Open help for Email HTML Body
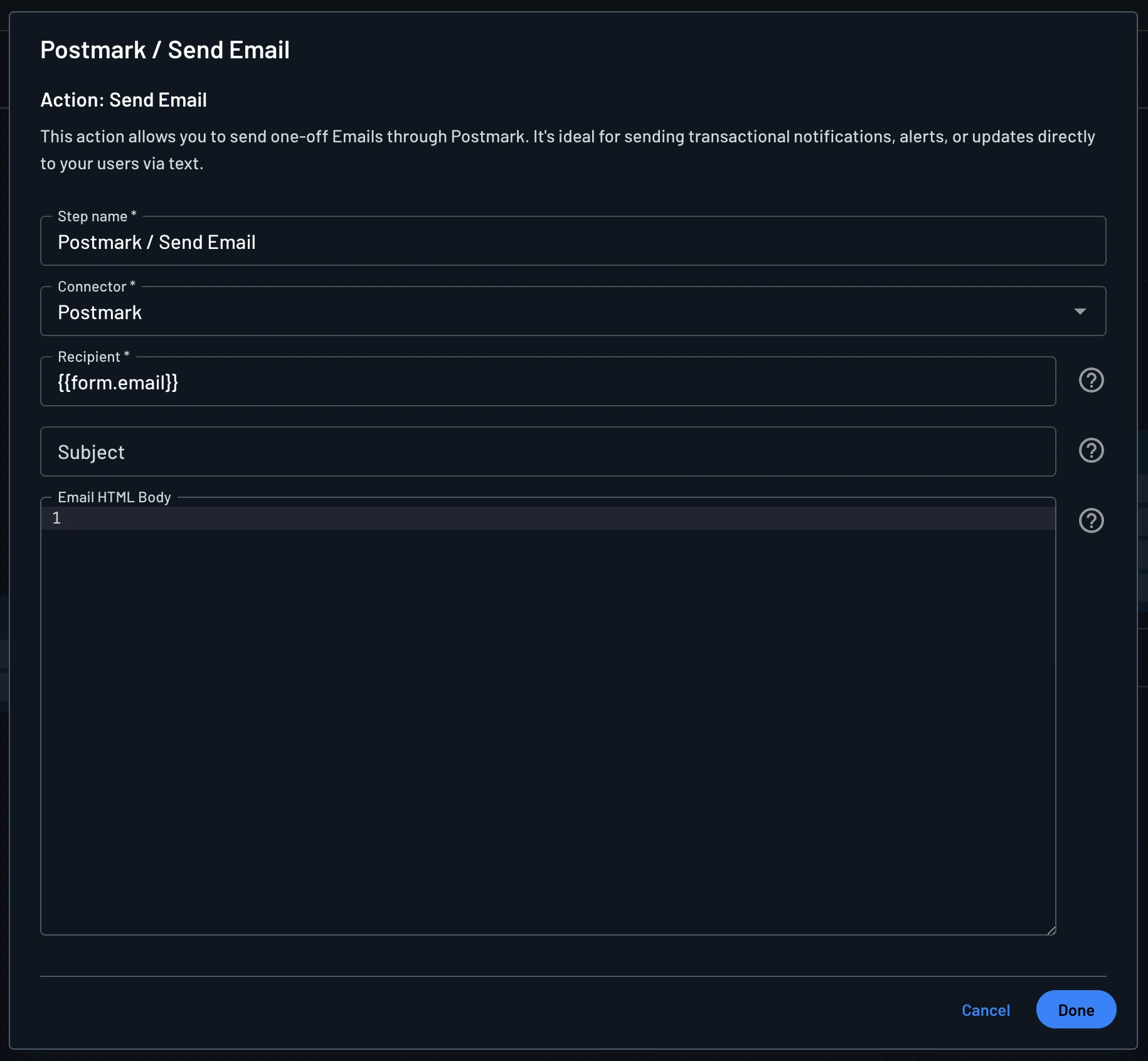Screen dimensions: 1148x1061 coord(1090,520)
